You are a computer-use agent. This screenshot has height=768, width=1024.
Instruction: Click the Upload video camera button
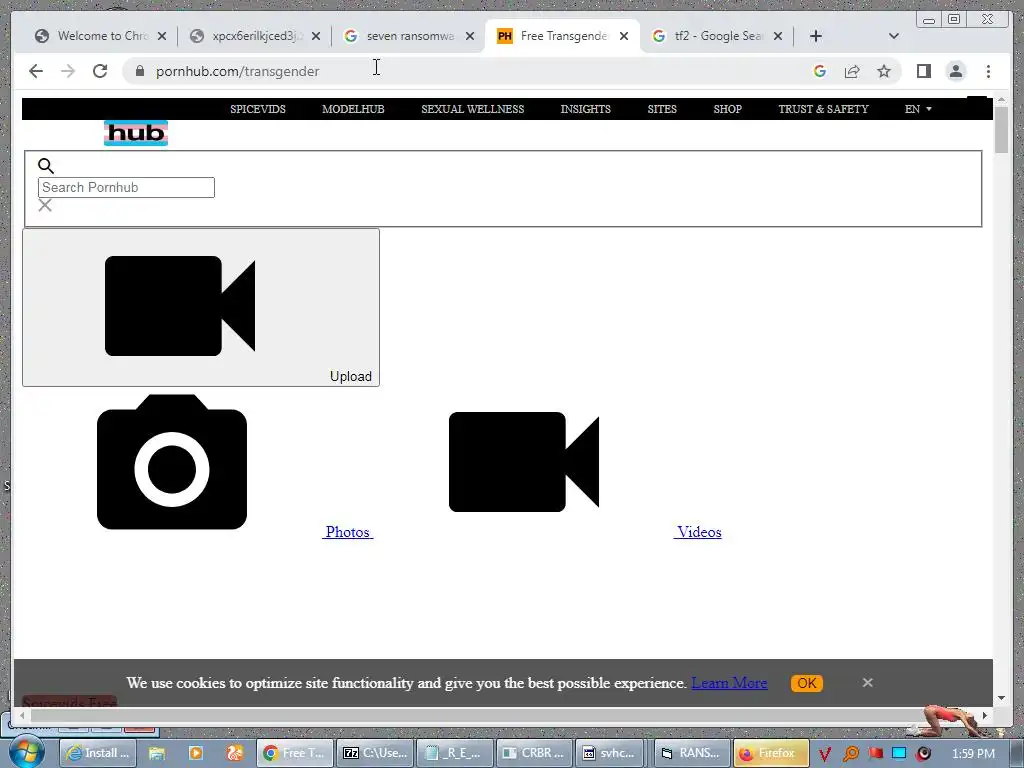pyautogui.click(x=200, y=308)
